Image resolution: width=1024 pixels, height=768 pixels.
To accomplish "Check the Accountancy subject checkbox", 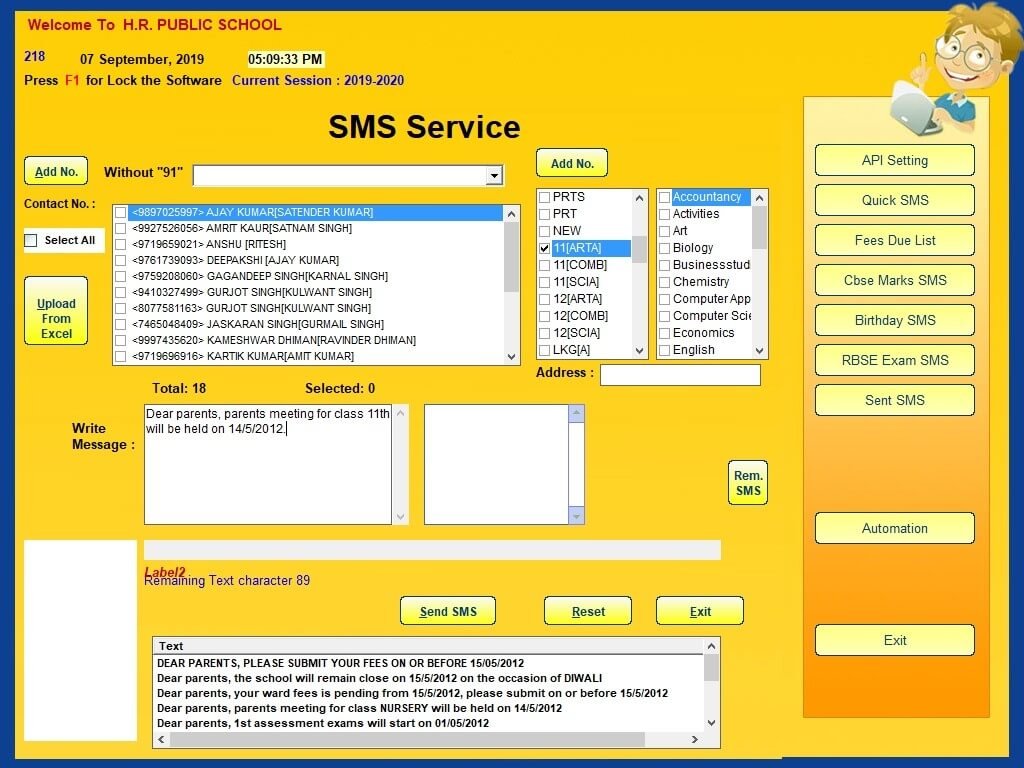I will tap(664, 197).
